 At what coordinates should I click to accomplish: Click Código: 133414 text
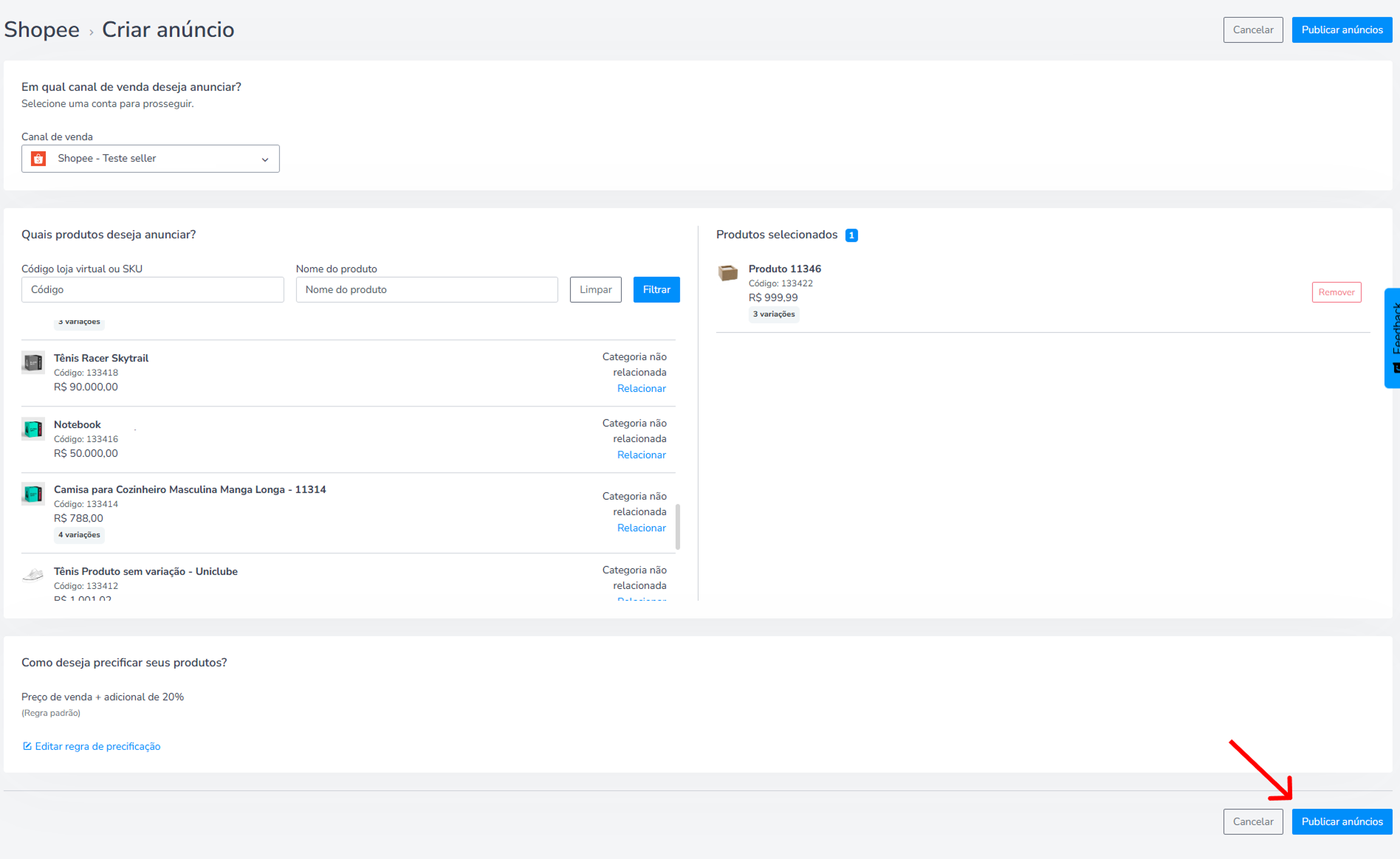pyautogui.click(x=86, y=504)
